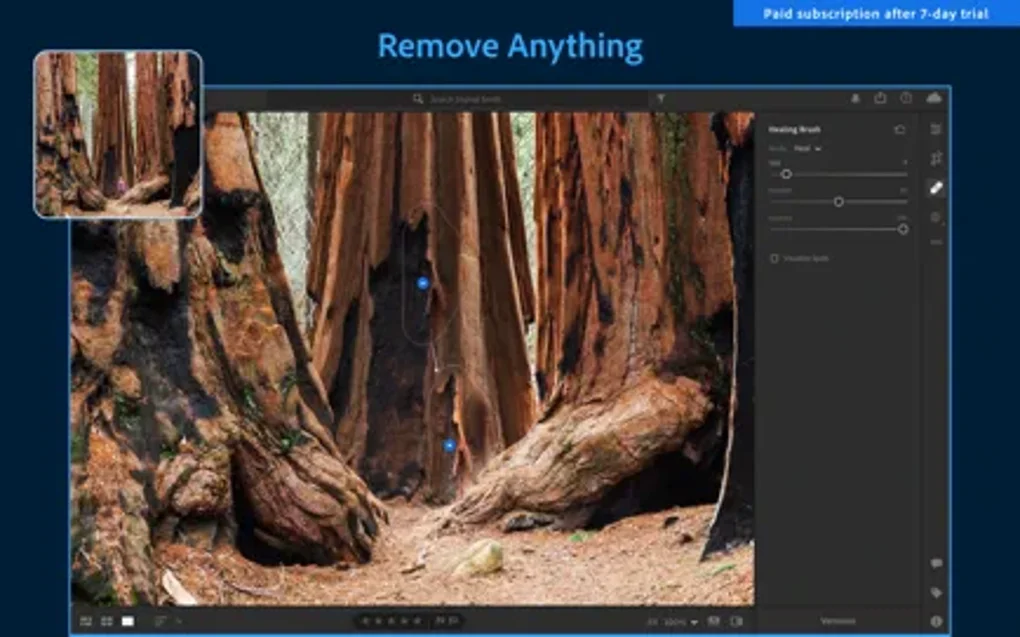Select the Healing Brush tool icon
Viewport: 1020px width, 637px height.
[936, 187]
